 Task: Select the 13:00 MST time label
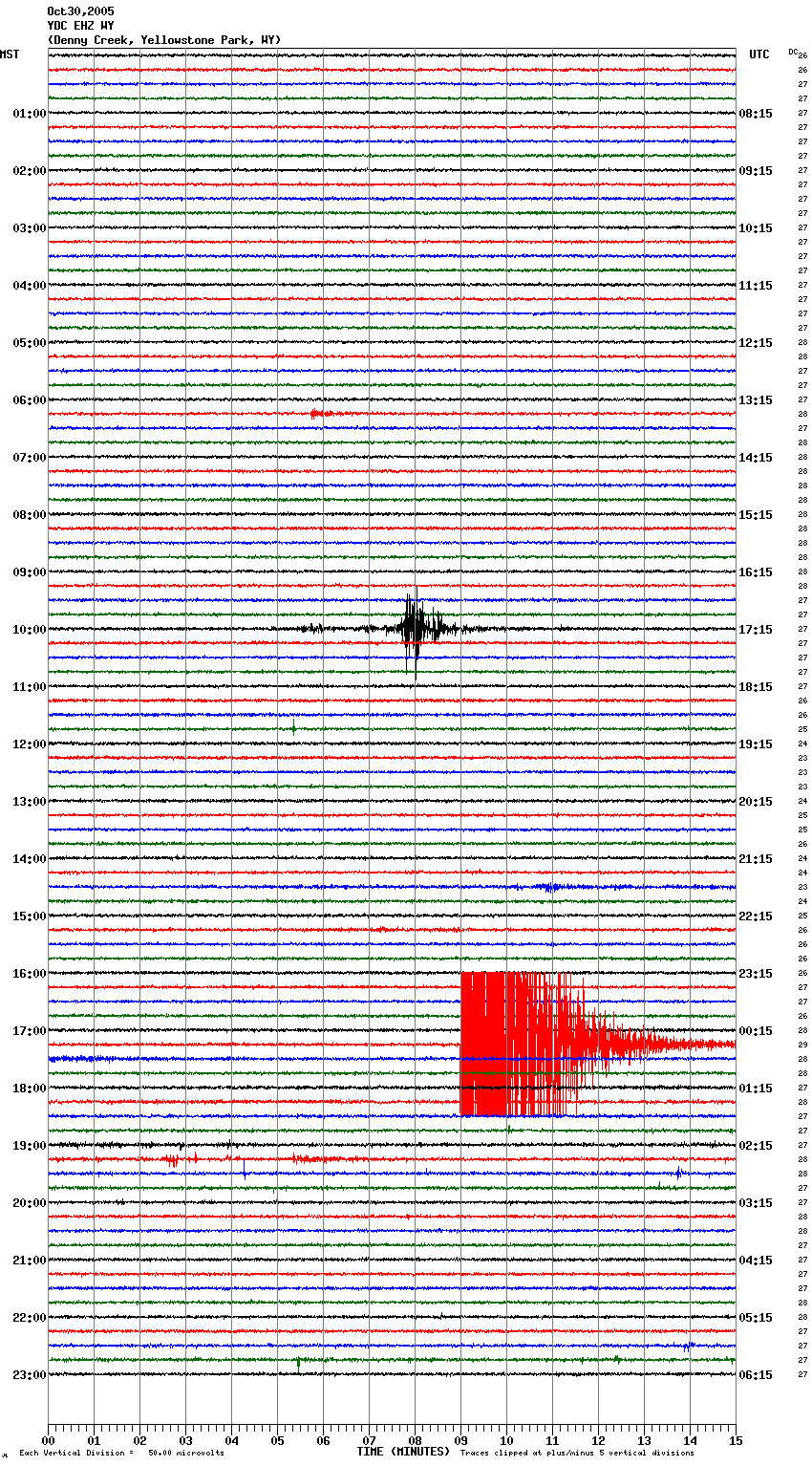29,802
